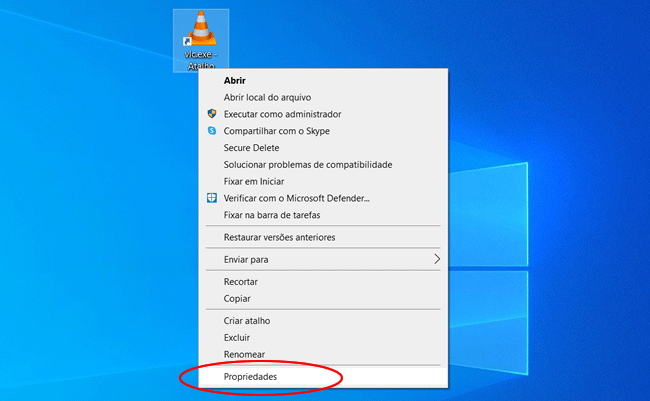This screenshot has height=401, width=650.
Task: Select 'Fixar na barra de tarefas'
Action: point(271,215)
